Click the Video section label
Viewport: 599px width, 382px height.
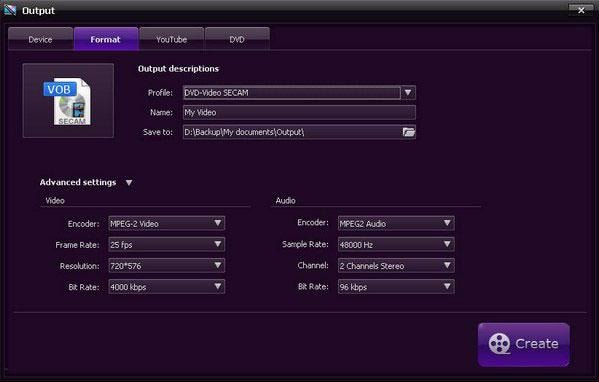point(55,201)
